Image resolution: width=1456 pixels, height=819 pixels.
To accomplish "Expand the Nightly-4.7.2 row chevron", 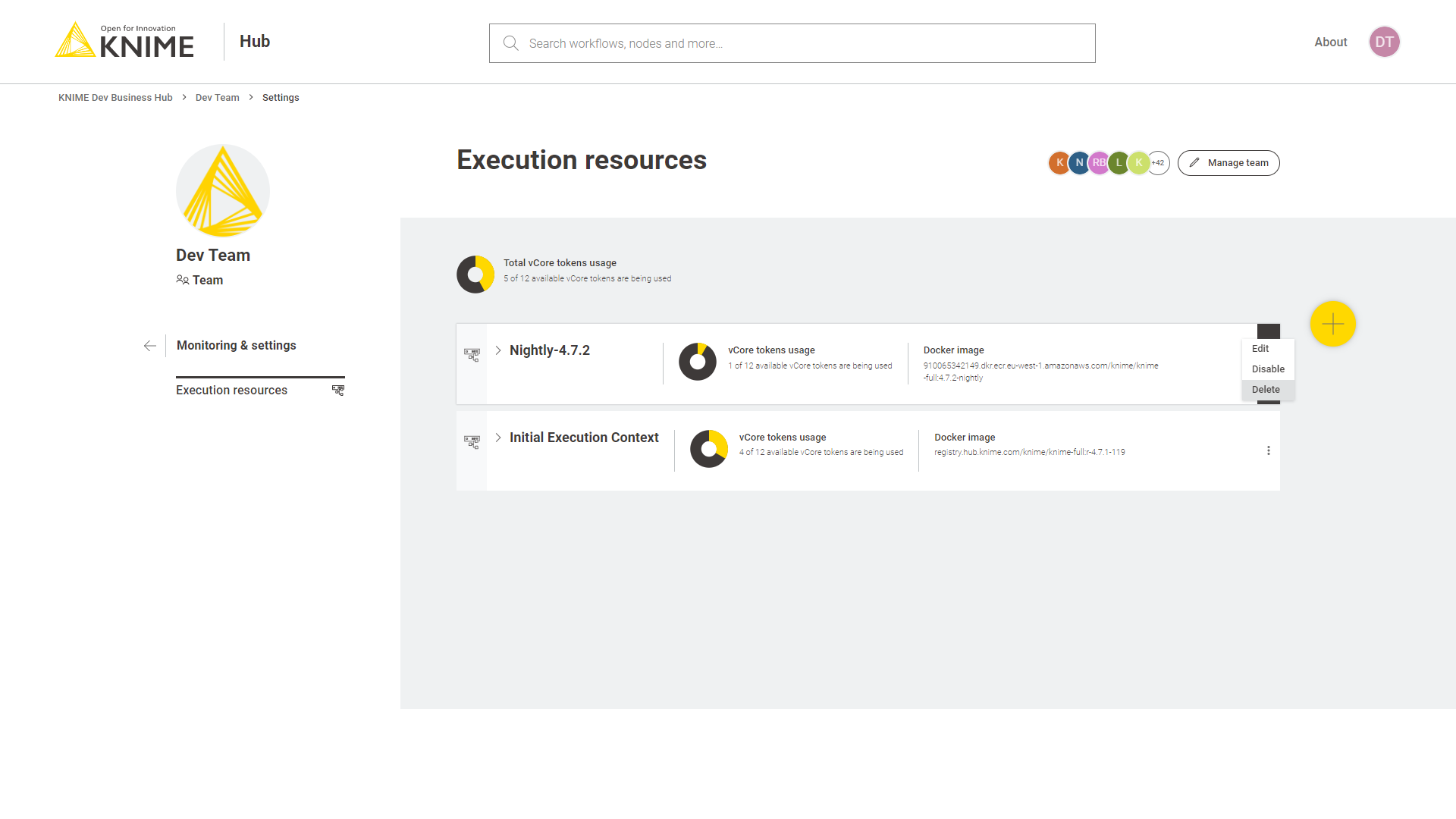I will click(x=498, y=350).
